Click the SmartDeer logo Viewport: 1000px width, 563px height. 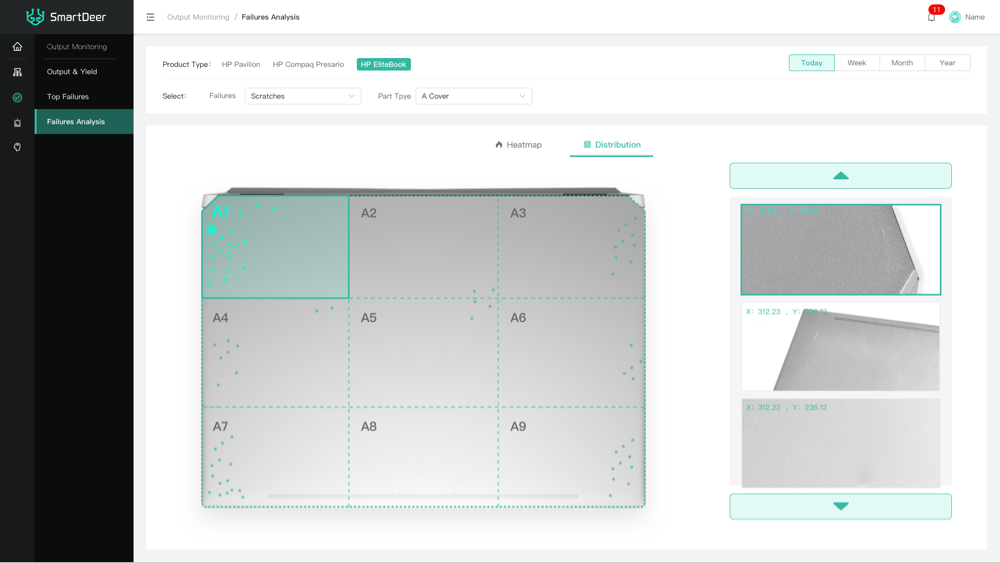(x=66, y=17)
